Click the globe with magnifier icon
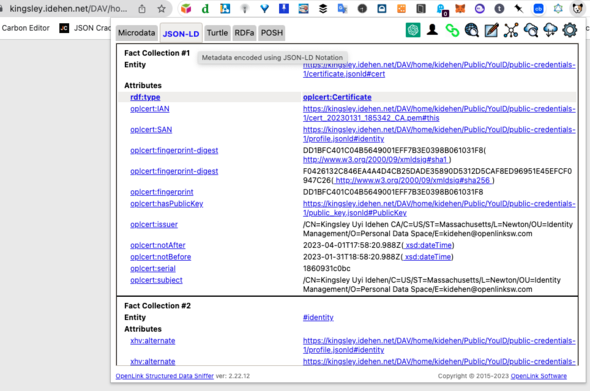The height and width of the screenshot is (391, 590). click(471, 30)
